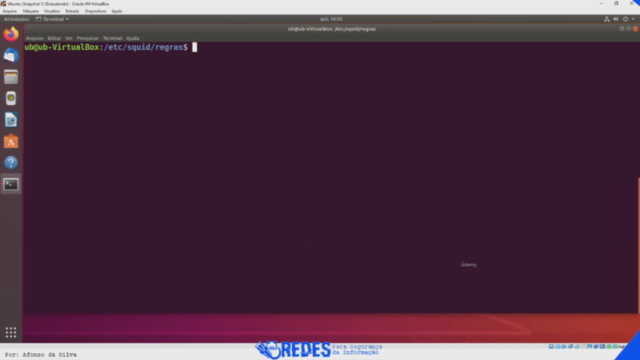Expand the system menu arrow in top bar
The height and width of the screenshot is (360, 640).
tap(633, 19)
